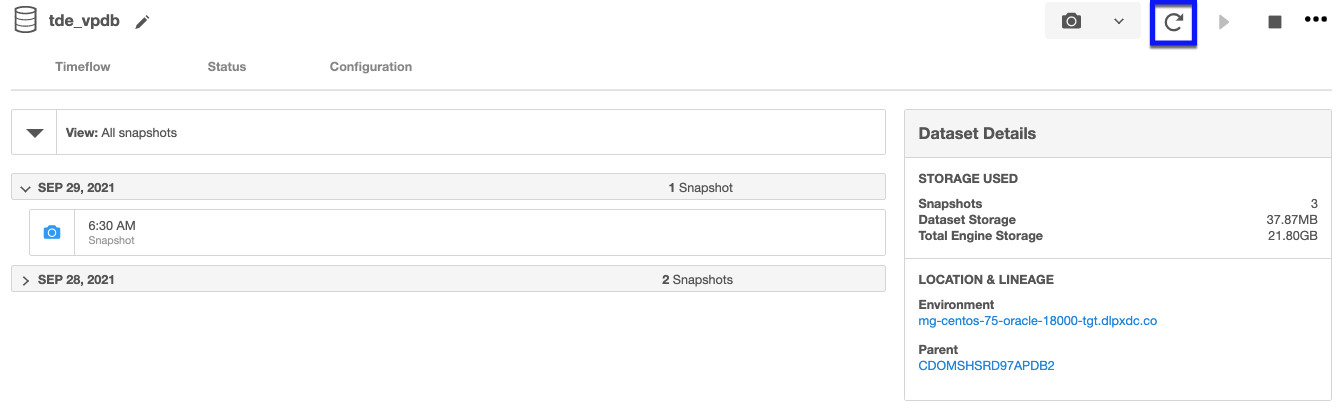This screenshot has height=410, width=1343.
Task: Stop the dataset with the square icon
Action: click(1274, 22)
